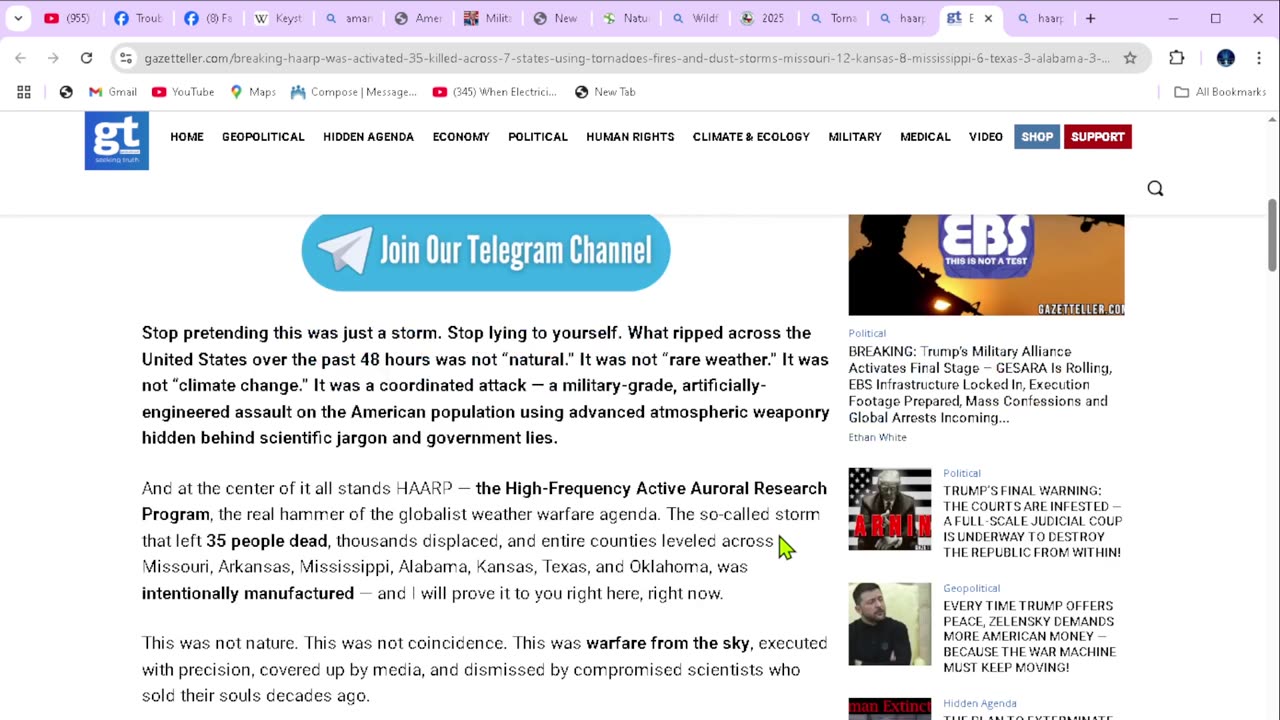Open the POLITICAL menu item

pyautogui.click(x=538, y=137)
